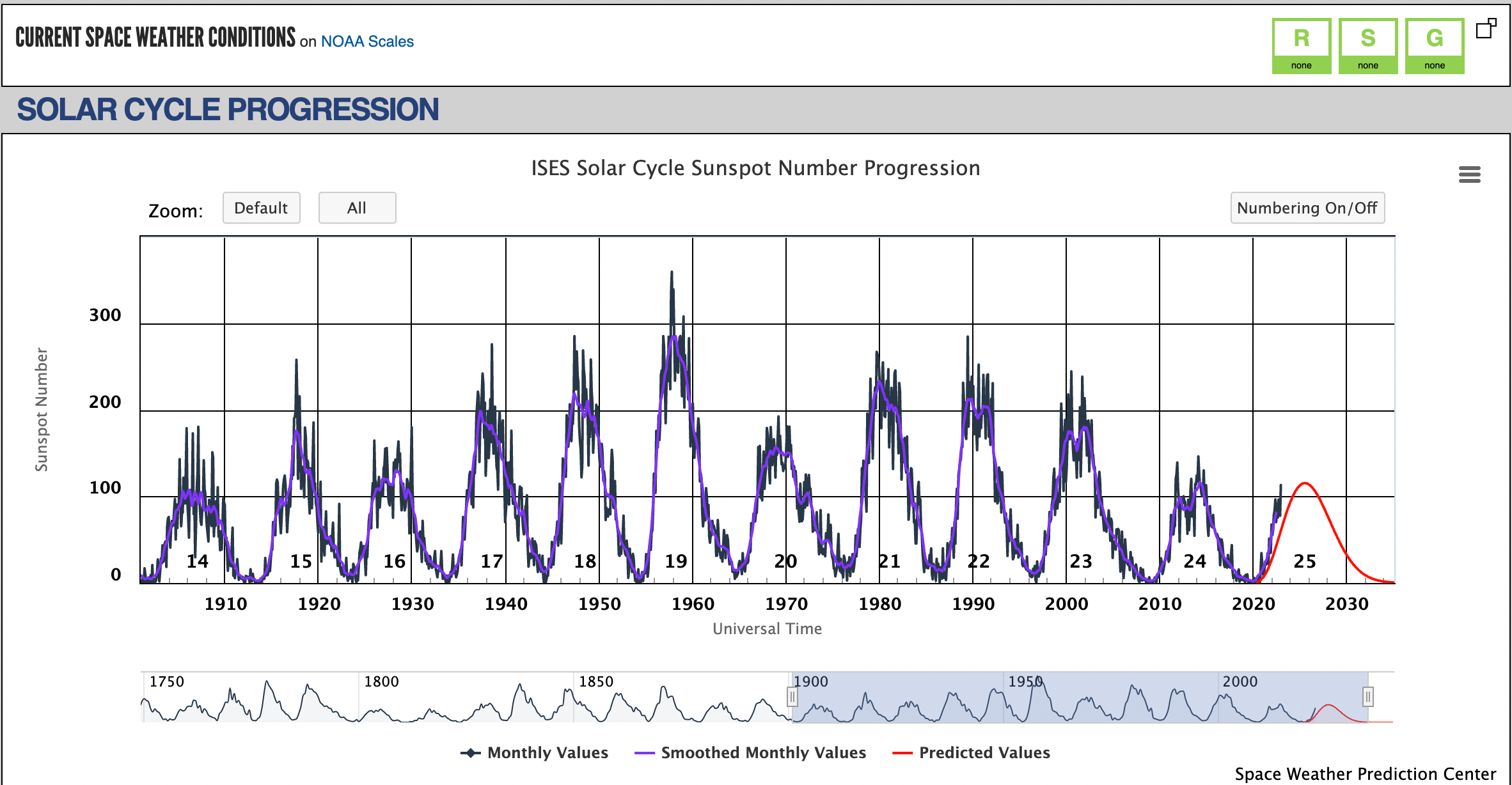The height and width of the screenshot is (785, 1512).
Task: Click solar cycle number 17 label
Action: tap(491, 561)
